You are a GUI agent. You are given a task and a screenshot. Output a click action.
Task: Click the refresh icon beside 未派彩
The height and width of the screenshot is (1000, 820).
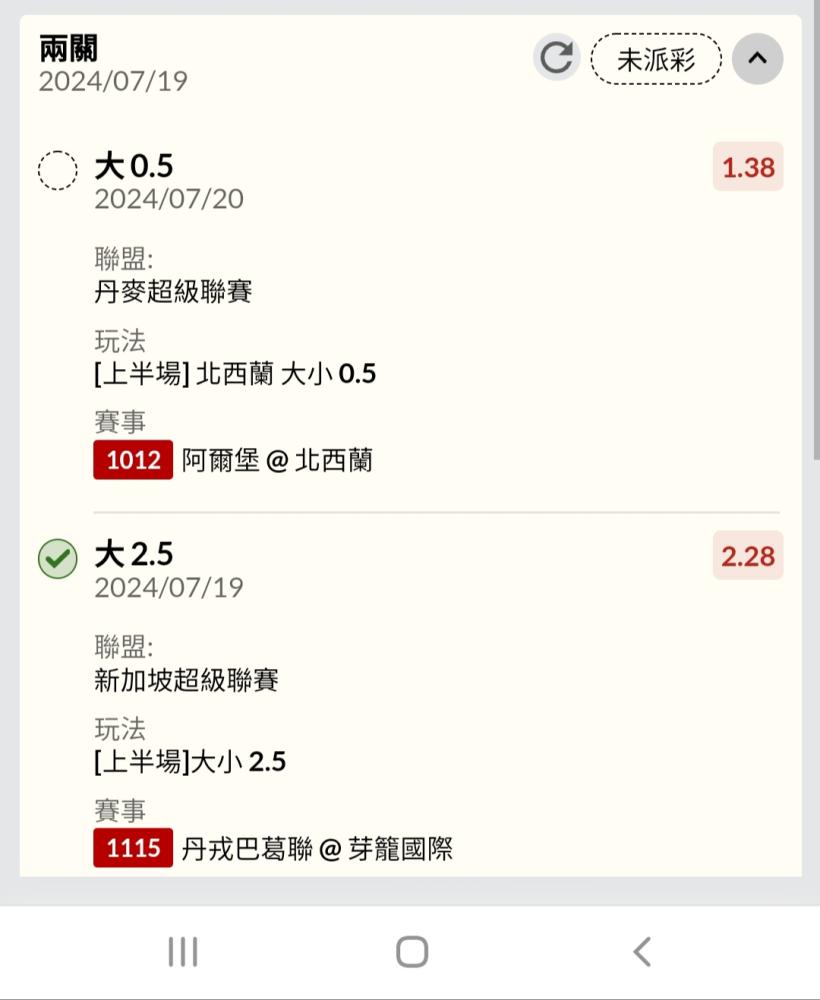(556, 58)
